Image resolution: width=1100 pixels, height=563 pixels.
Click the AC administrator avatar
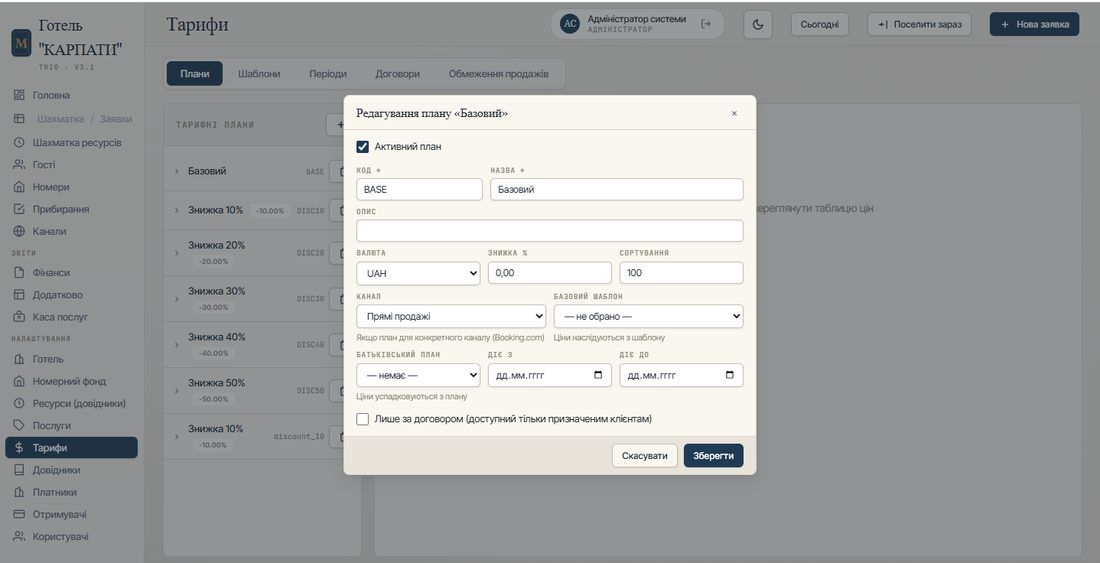(570, 24)
